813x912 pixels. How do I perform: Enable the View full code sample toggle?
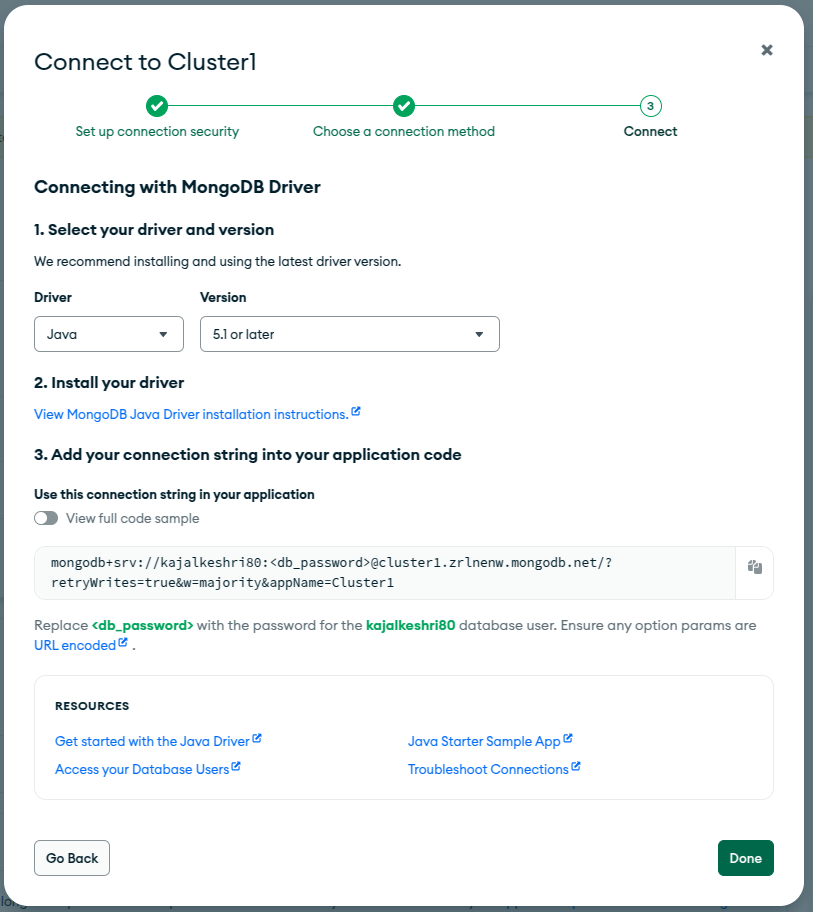(46, 518)
